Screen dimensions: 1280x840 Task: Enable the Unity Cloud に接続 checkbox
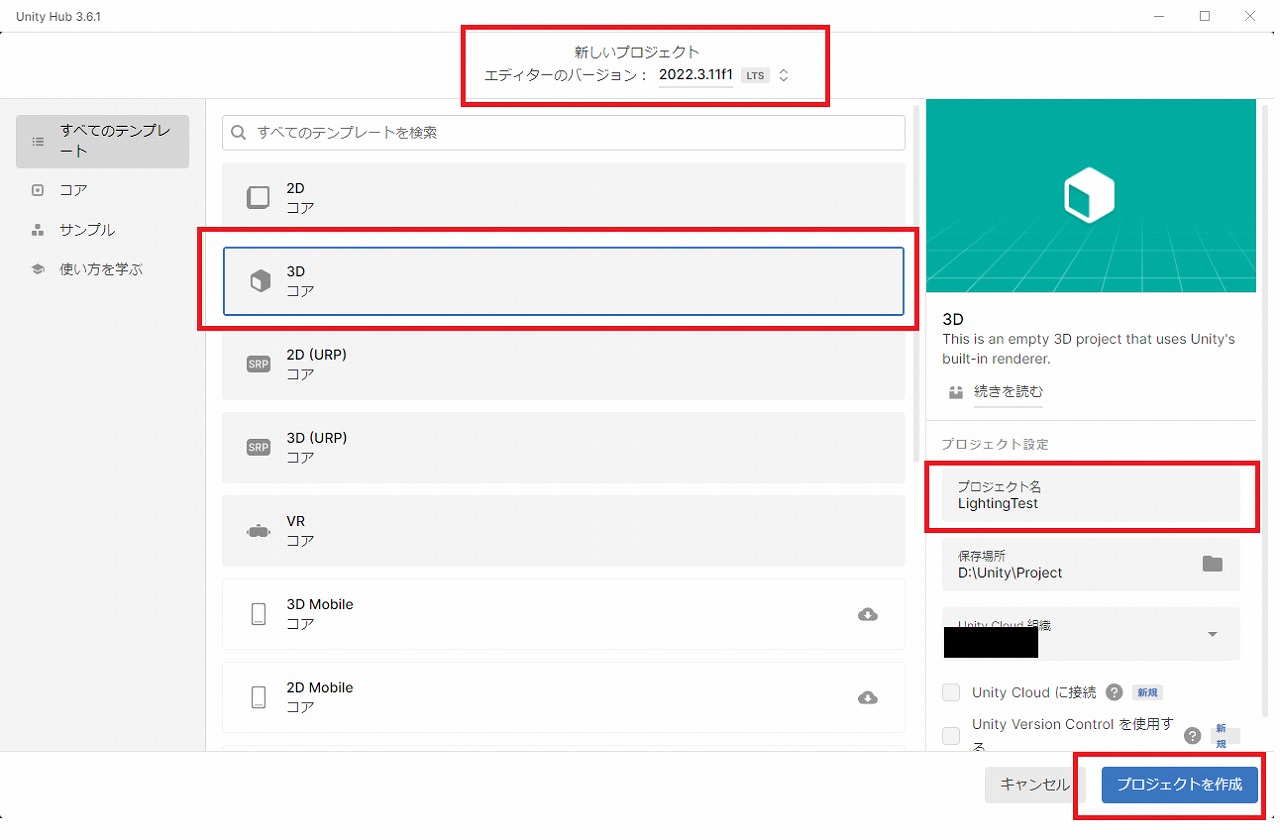pos(951,692)
